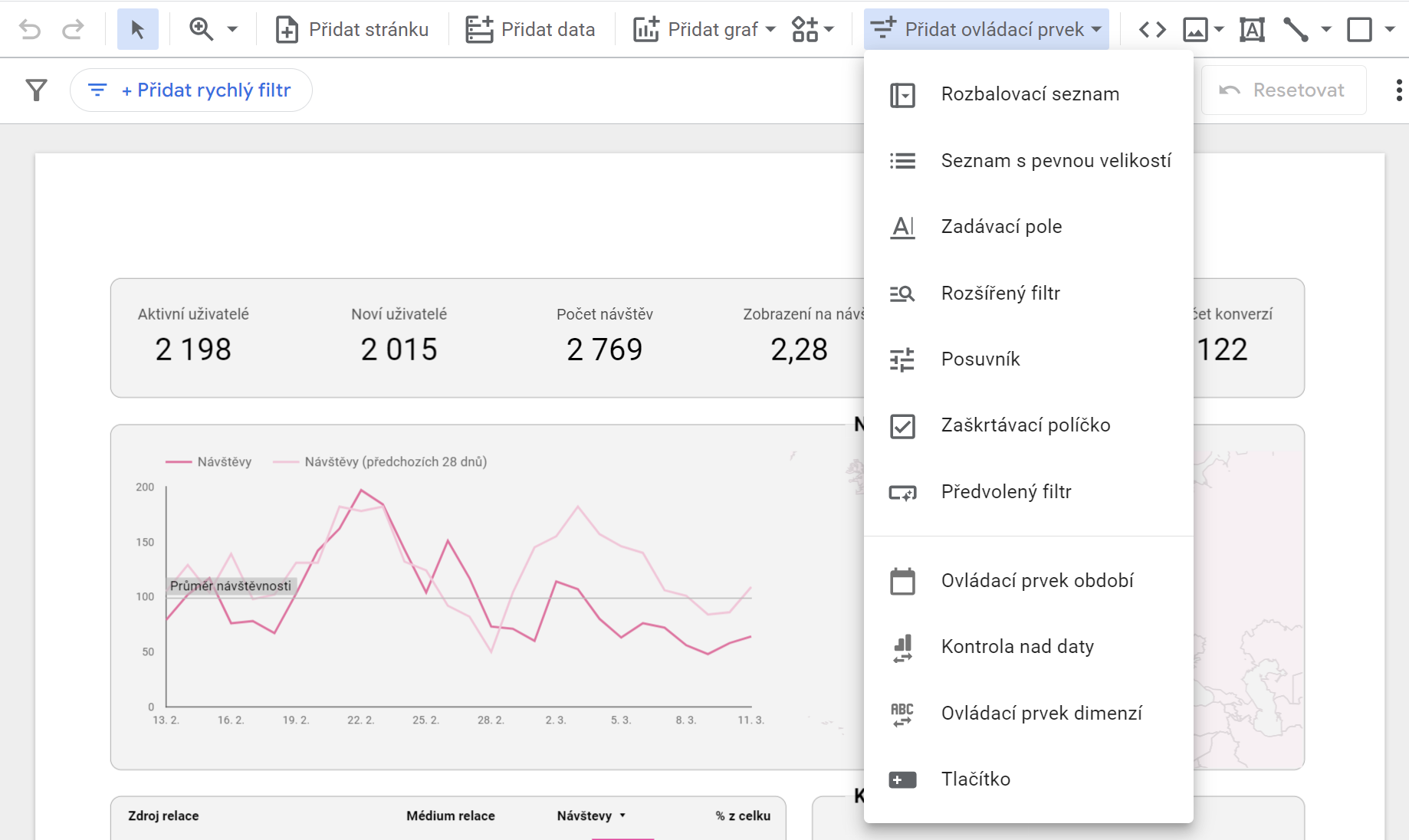Click the Přidat data button
1409x840 pixels.
click(x=530, y=30)
